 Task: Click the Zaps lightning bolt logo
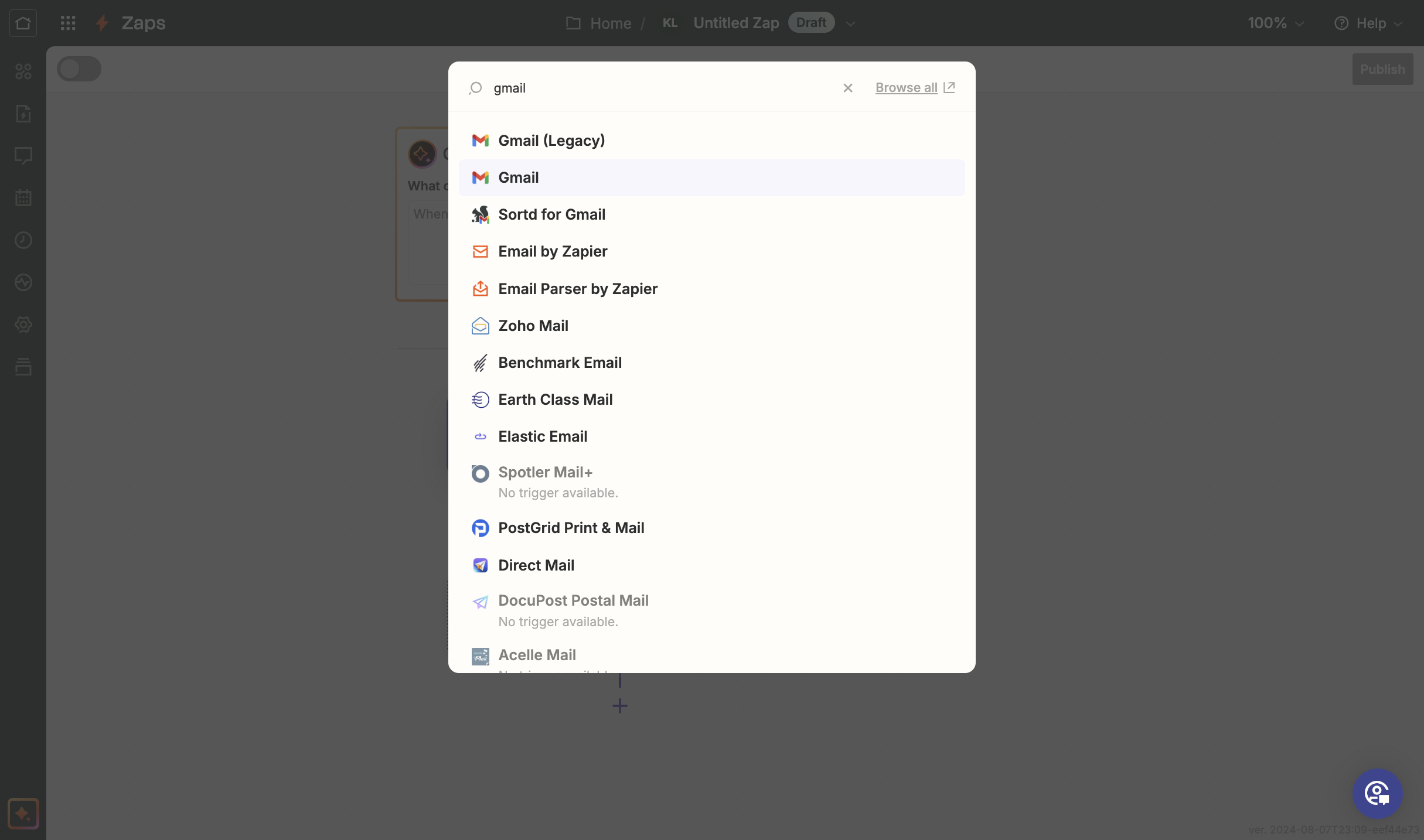click(x=102, y=23)
